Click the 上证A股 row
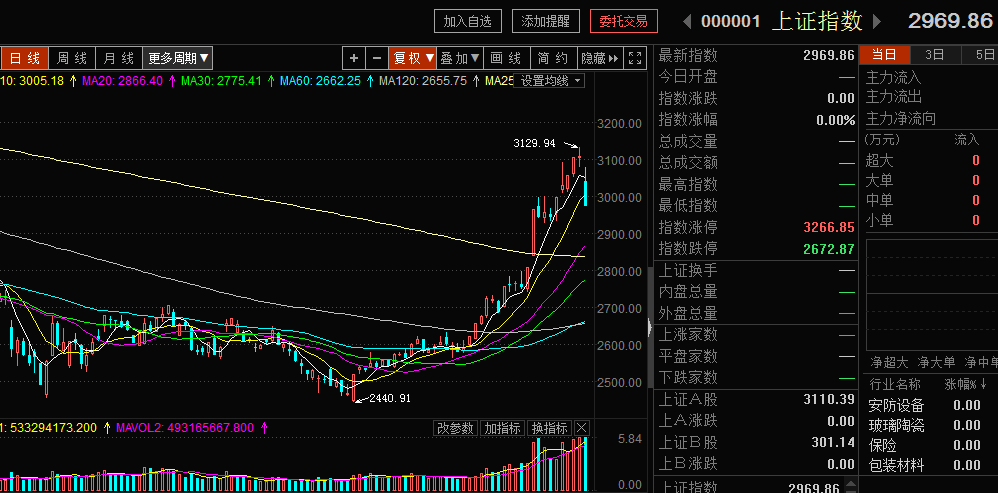This screenshot has width=998, height=493. (756, 399)
